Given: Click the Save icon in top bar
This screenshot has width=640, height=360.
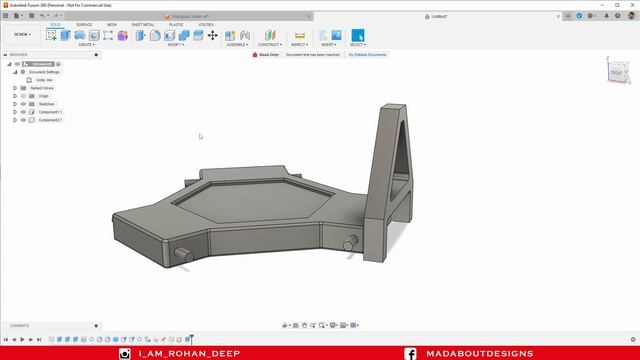Looking at the screenshot, I should pyautogui.click(x=31, y=16).
